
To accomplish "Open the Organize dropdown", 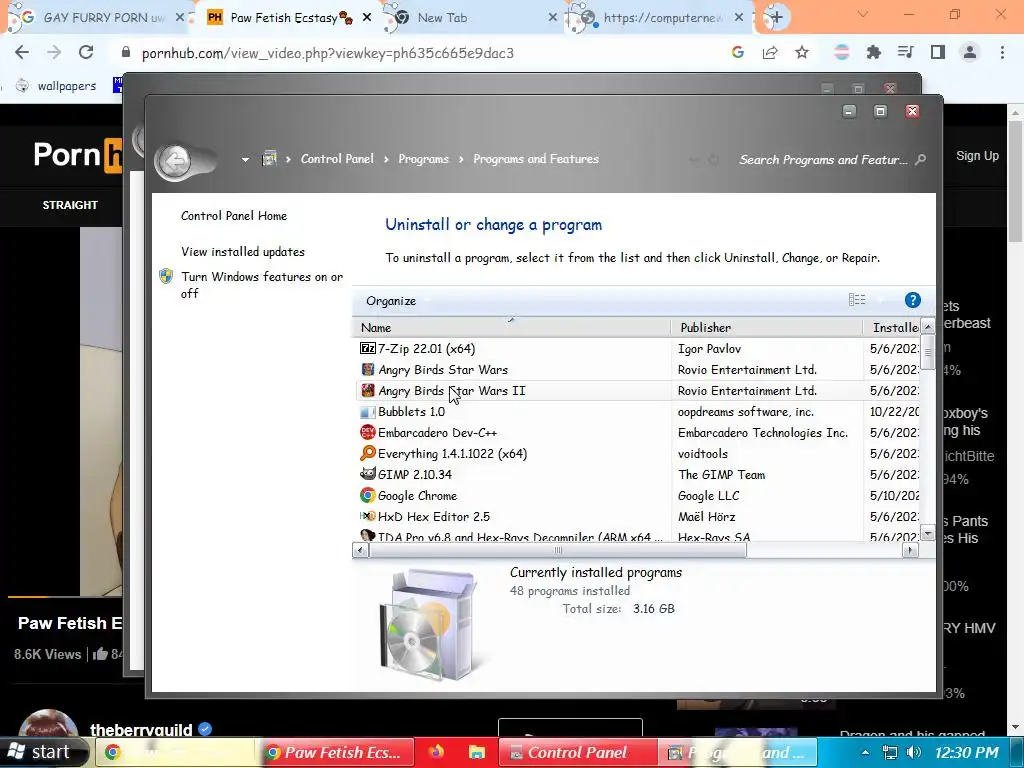I will pos(398,300).
